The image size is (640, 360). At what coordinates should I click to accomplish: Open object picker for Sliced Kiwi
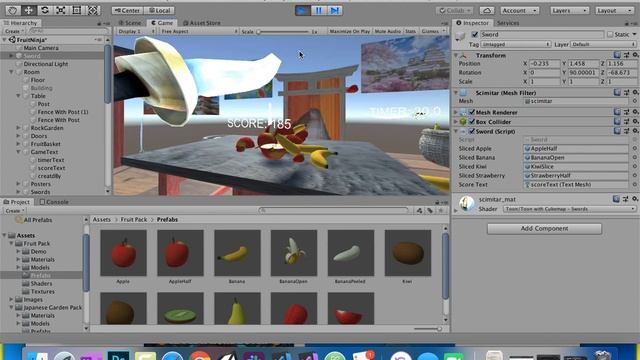coord(635,167)
